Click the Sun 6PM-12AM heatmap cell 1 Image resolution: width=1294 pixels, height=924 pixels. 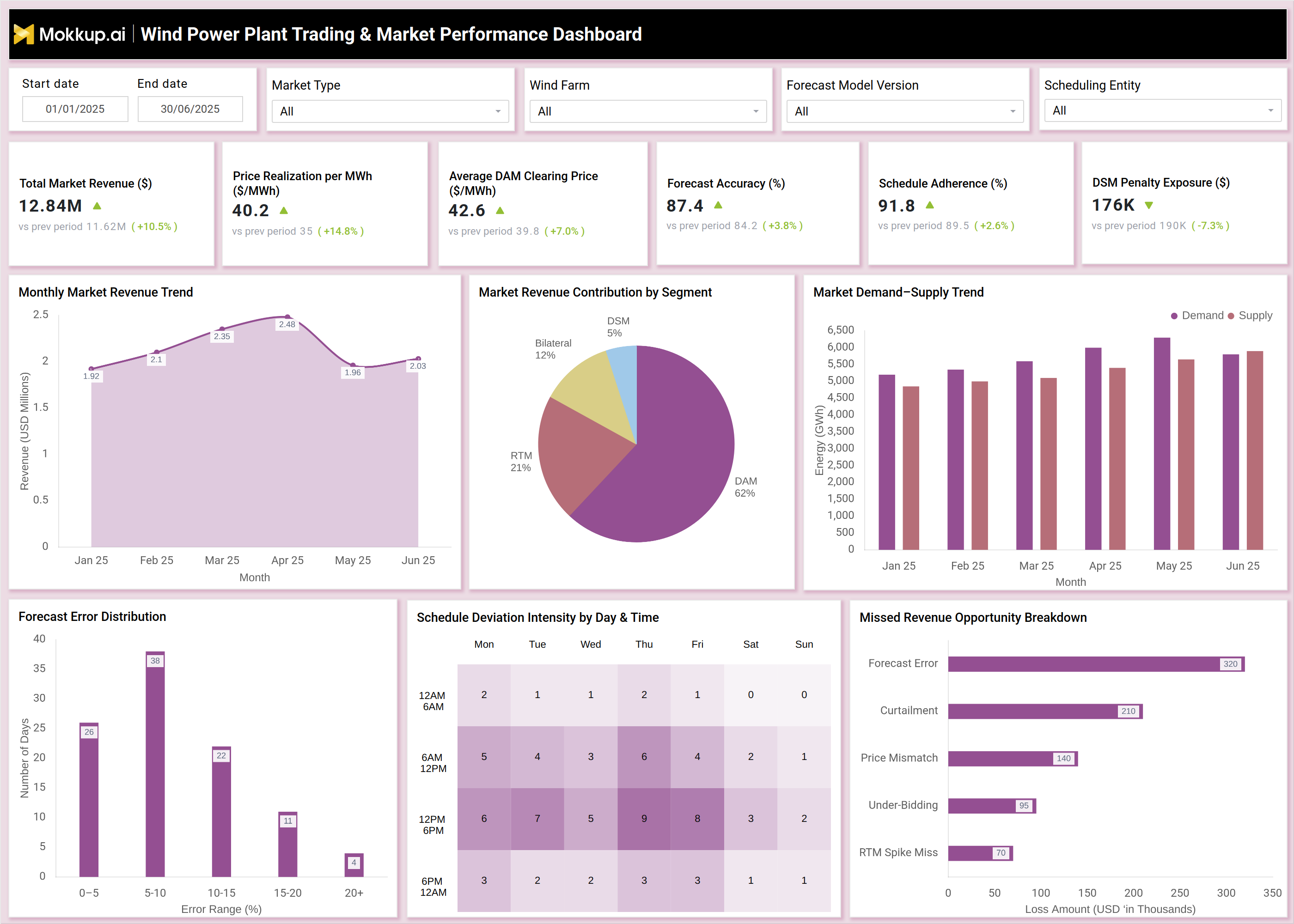click(x=804, y=881)
